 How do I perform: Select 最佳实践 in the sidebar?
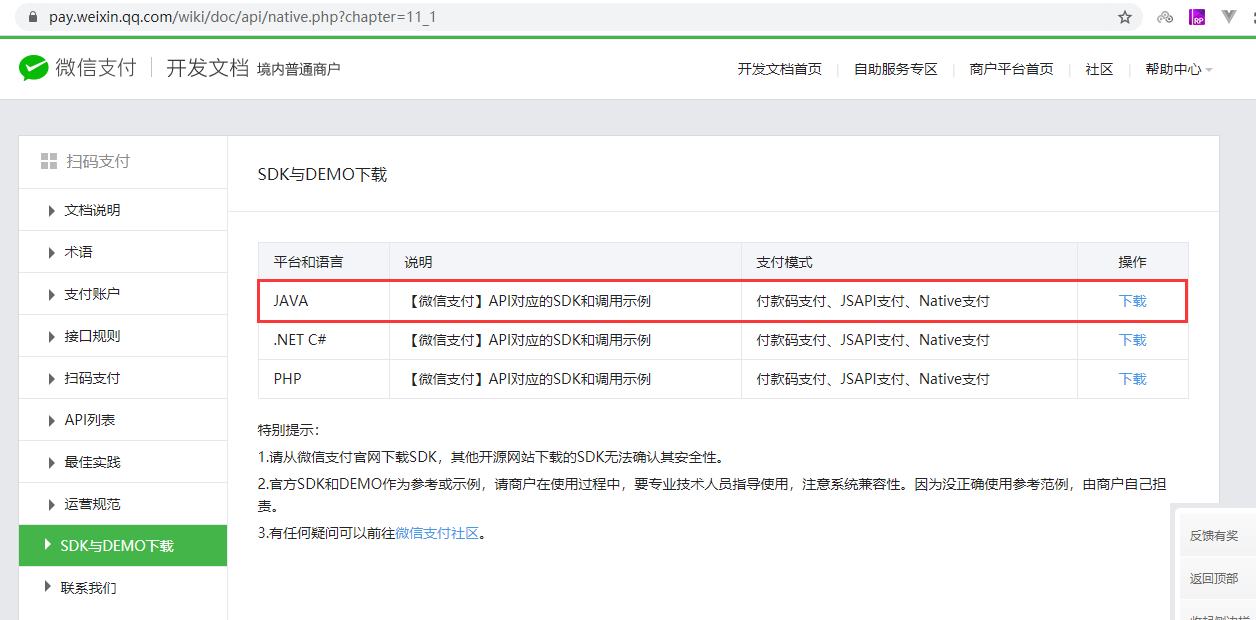click(x=90, y=461)
